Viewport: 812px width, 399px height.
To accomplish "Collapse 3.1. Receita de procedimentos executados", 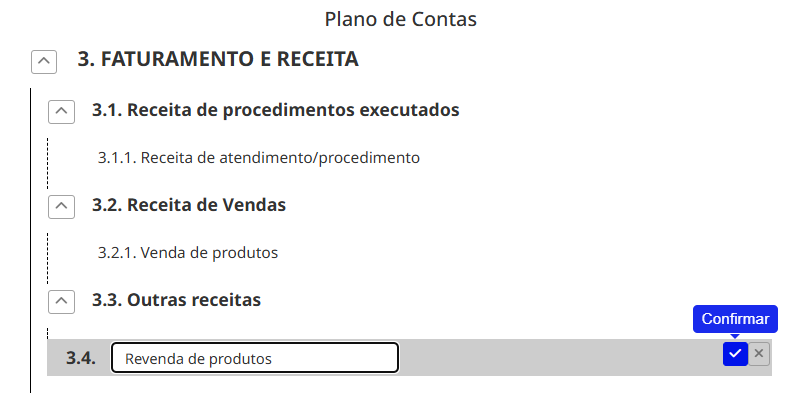I will pos(62,111).
